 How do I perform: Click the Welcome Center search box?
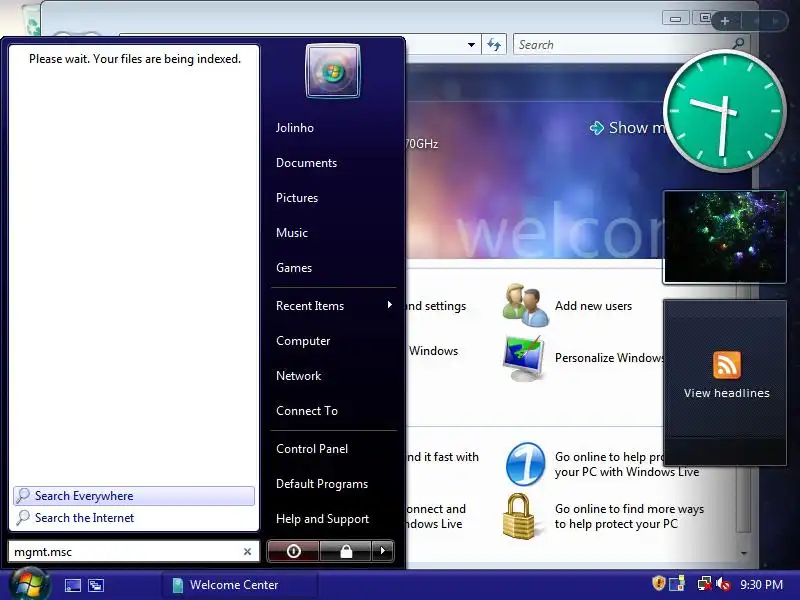coord(623,45)
